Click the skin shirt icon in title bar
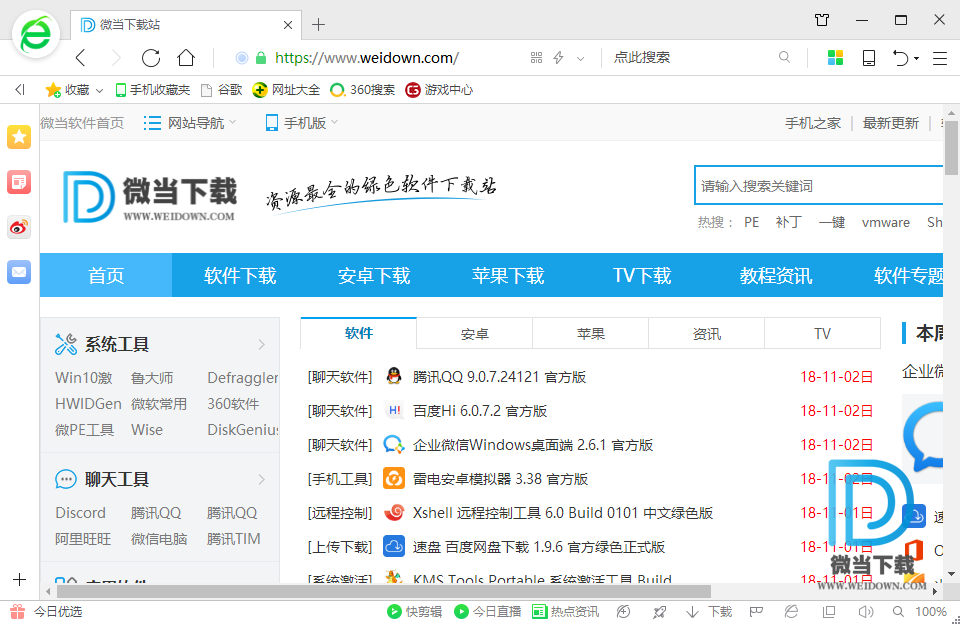The width and height of the screenshot is (960, 624). pos(822,20)
